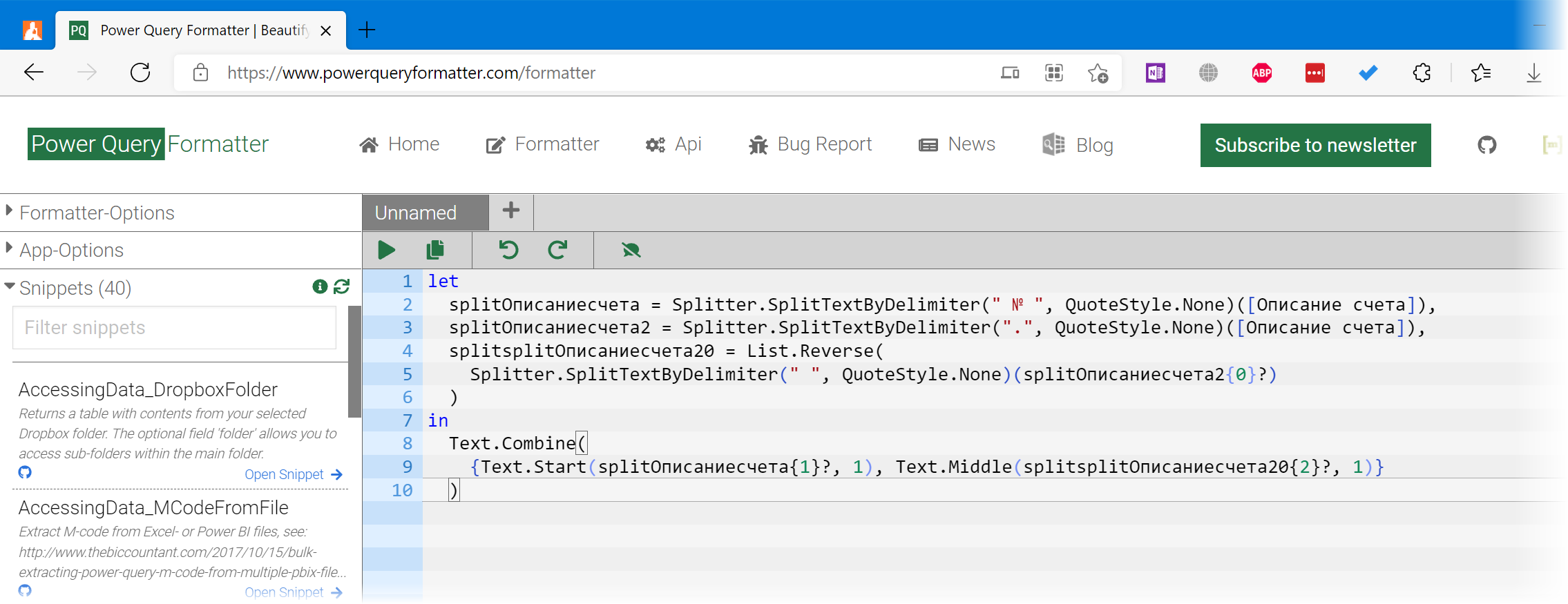Open GitHub icon under AccessingData_MCodeFromFile snippet
Viewport: 1568px width, 604px height.
(25, 590)
